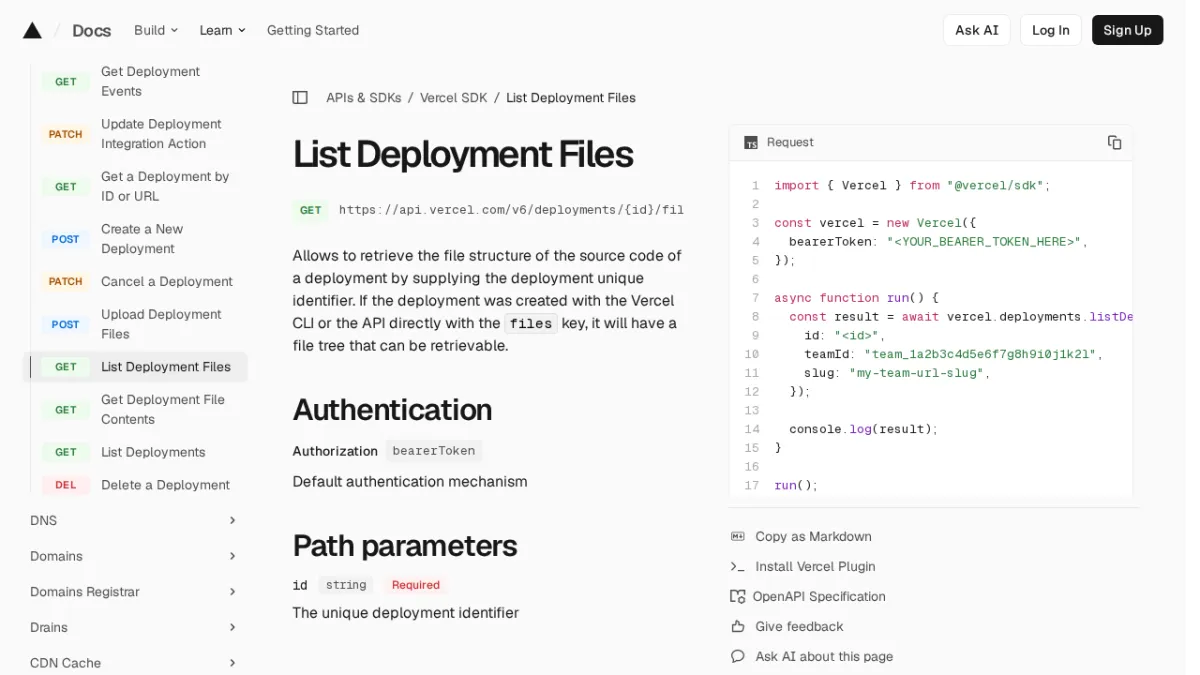Click the PATCH badge beside Cancel a Deployment
Viewport: 1200px width, 675px height.
pyautogui.click(x=66, y=282)
